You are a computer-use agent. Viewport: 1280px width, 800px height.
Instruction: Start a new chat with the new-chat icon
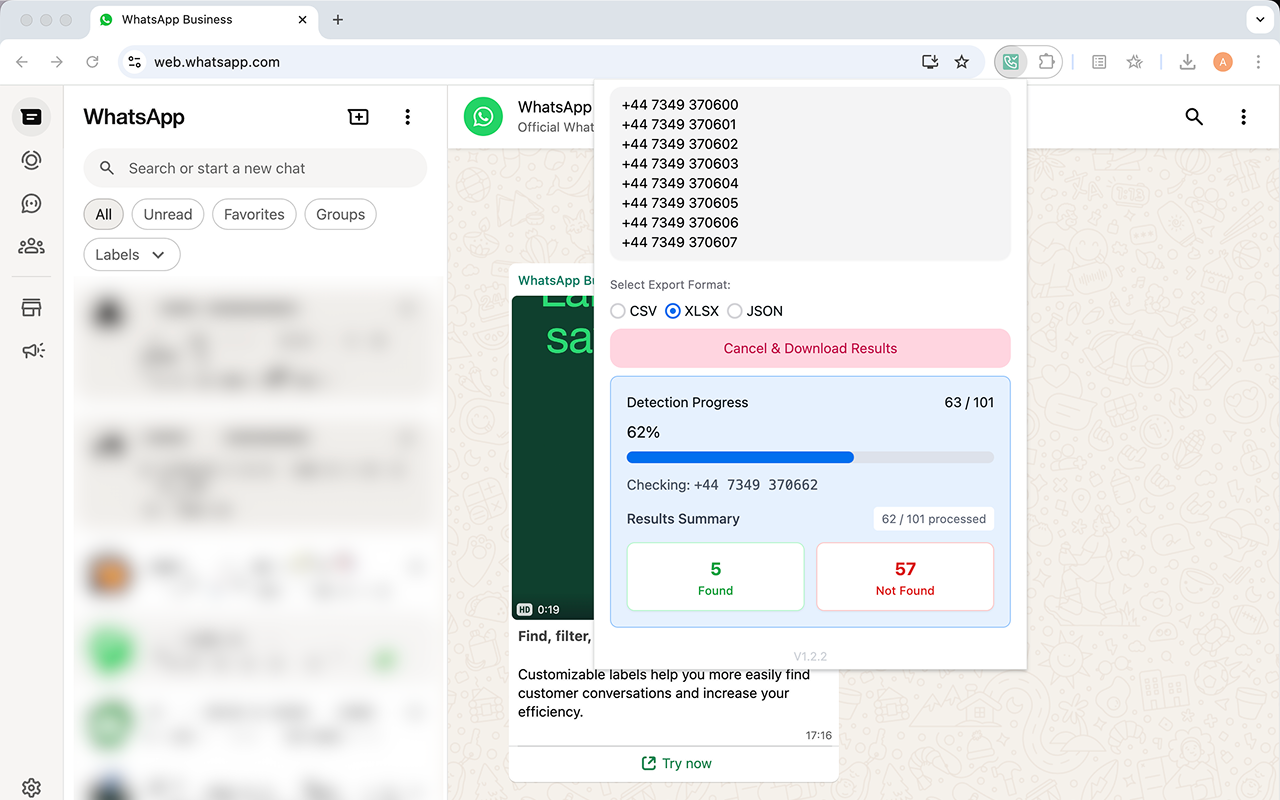click(358, 116)
